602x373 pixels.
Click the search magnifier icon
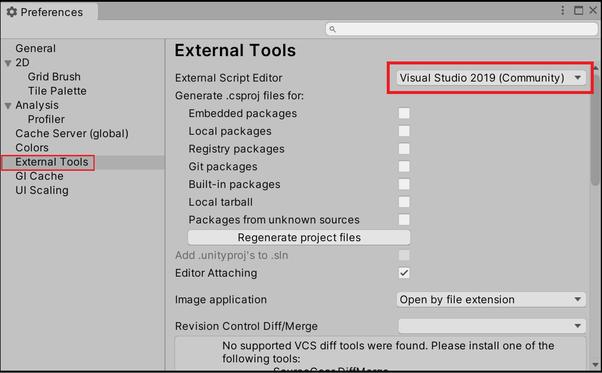tap(332, 29)
